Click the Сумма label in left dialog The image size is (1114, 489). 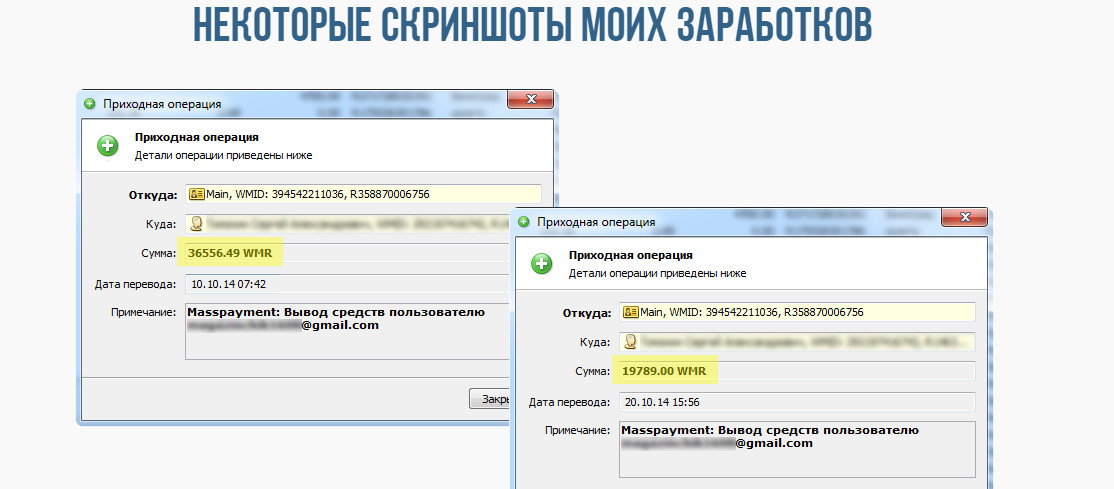158,253
